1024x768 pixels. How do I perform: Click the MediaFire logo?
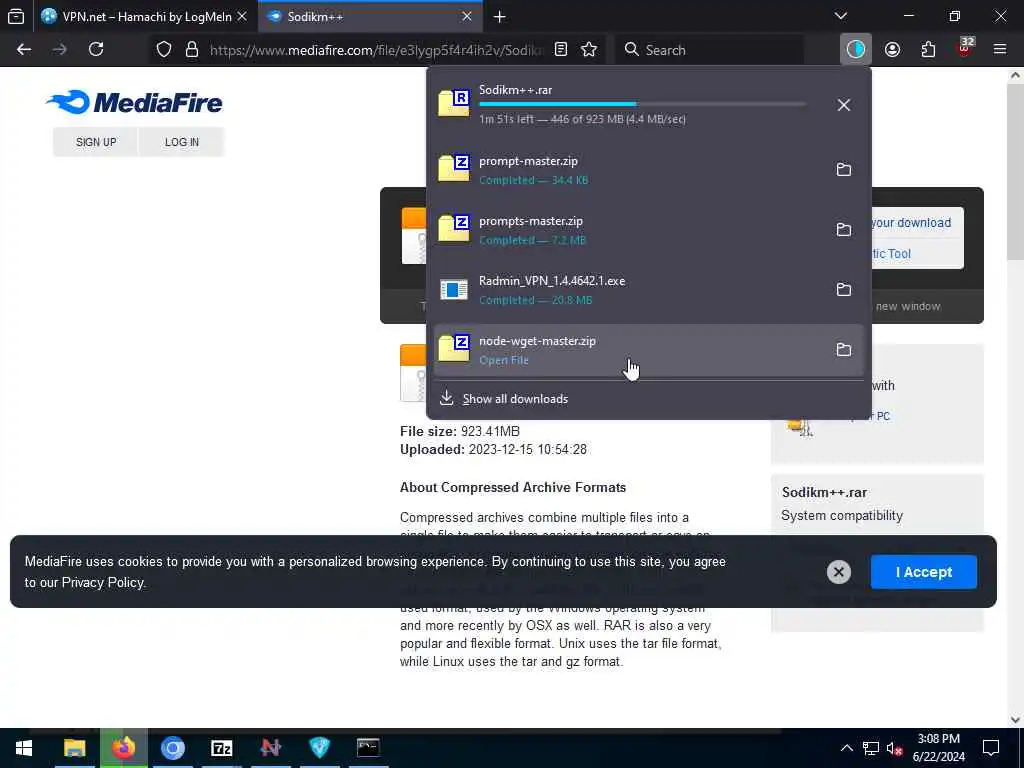point(135,103)
